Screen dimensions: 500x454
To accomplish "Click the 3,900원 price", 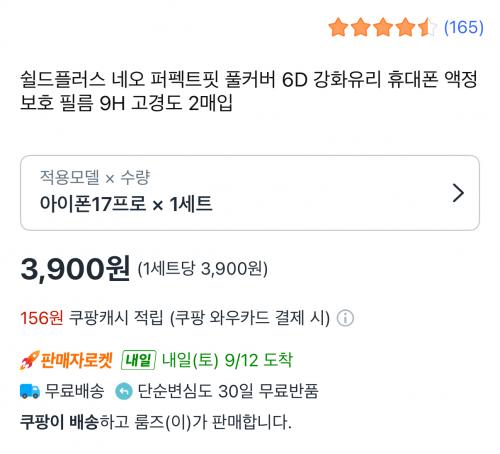I will [x=75, y=269].
